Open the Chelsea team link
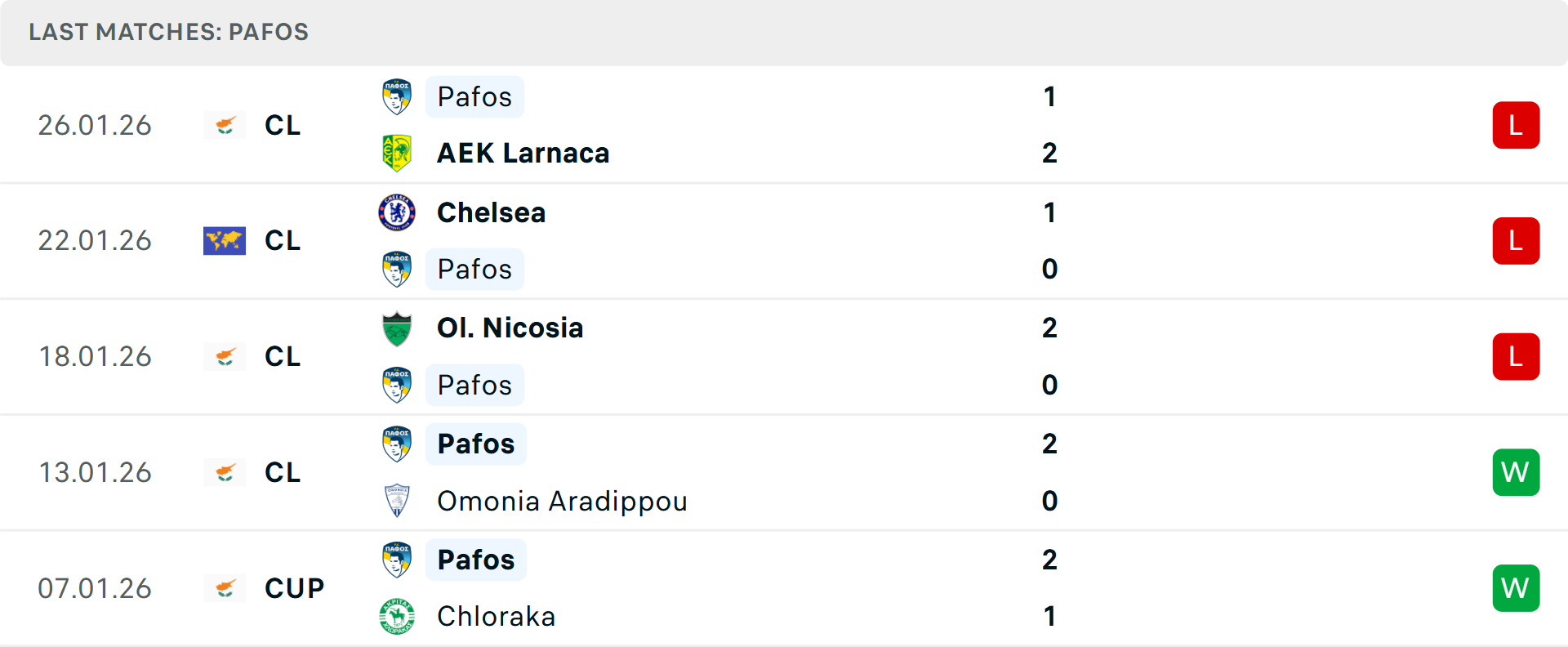Screen dimensions: 1568x647 pos(491,212)
